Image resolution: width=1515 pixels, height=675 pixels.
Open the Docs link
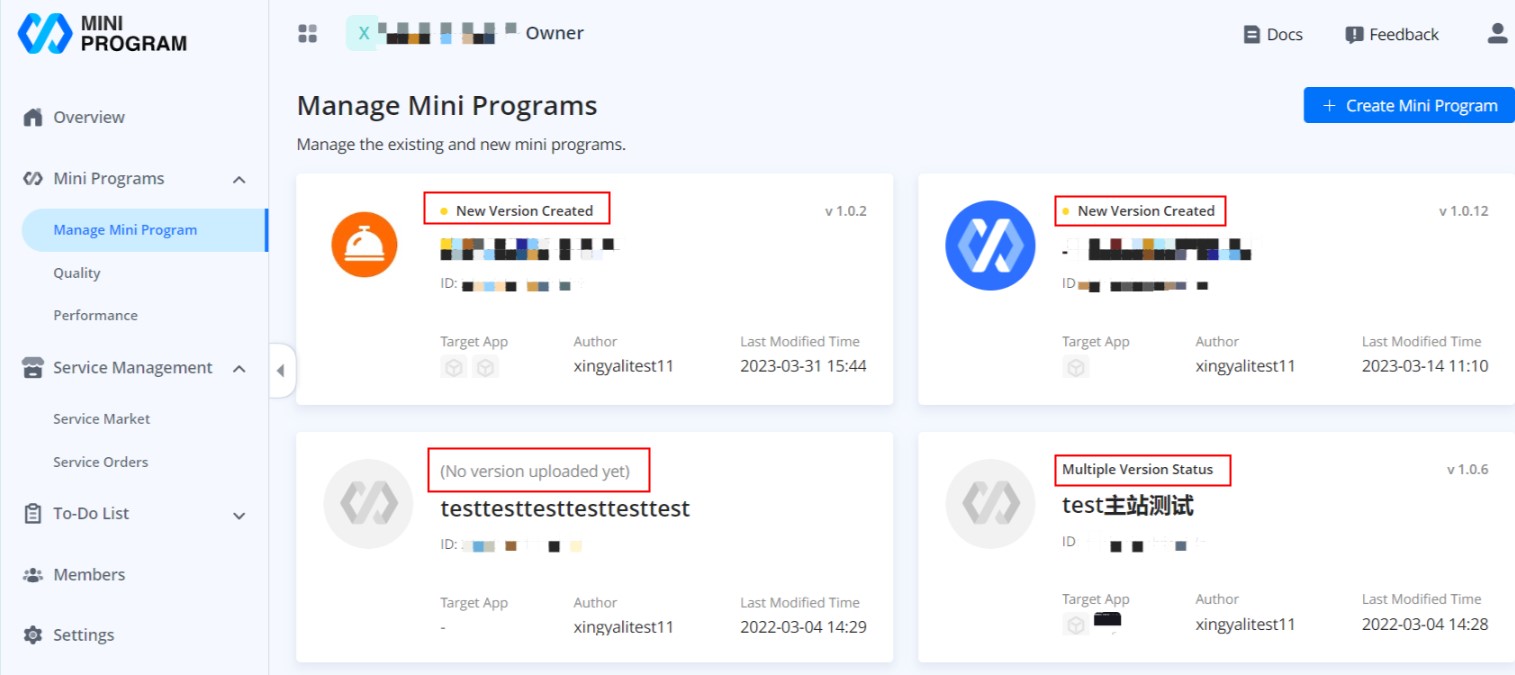tap(1273, 34)
